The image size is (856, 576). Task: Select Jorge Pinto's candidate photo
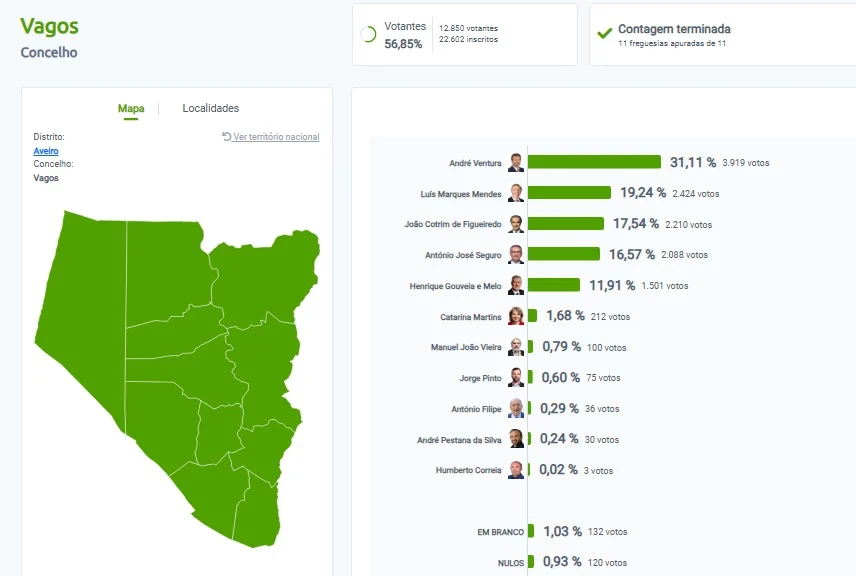[516, 377]
